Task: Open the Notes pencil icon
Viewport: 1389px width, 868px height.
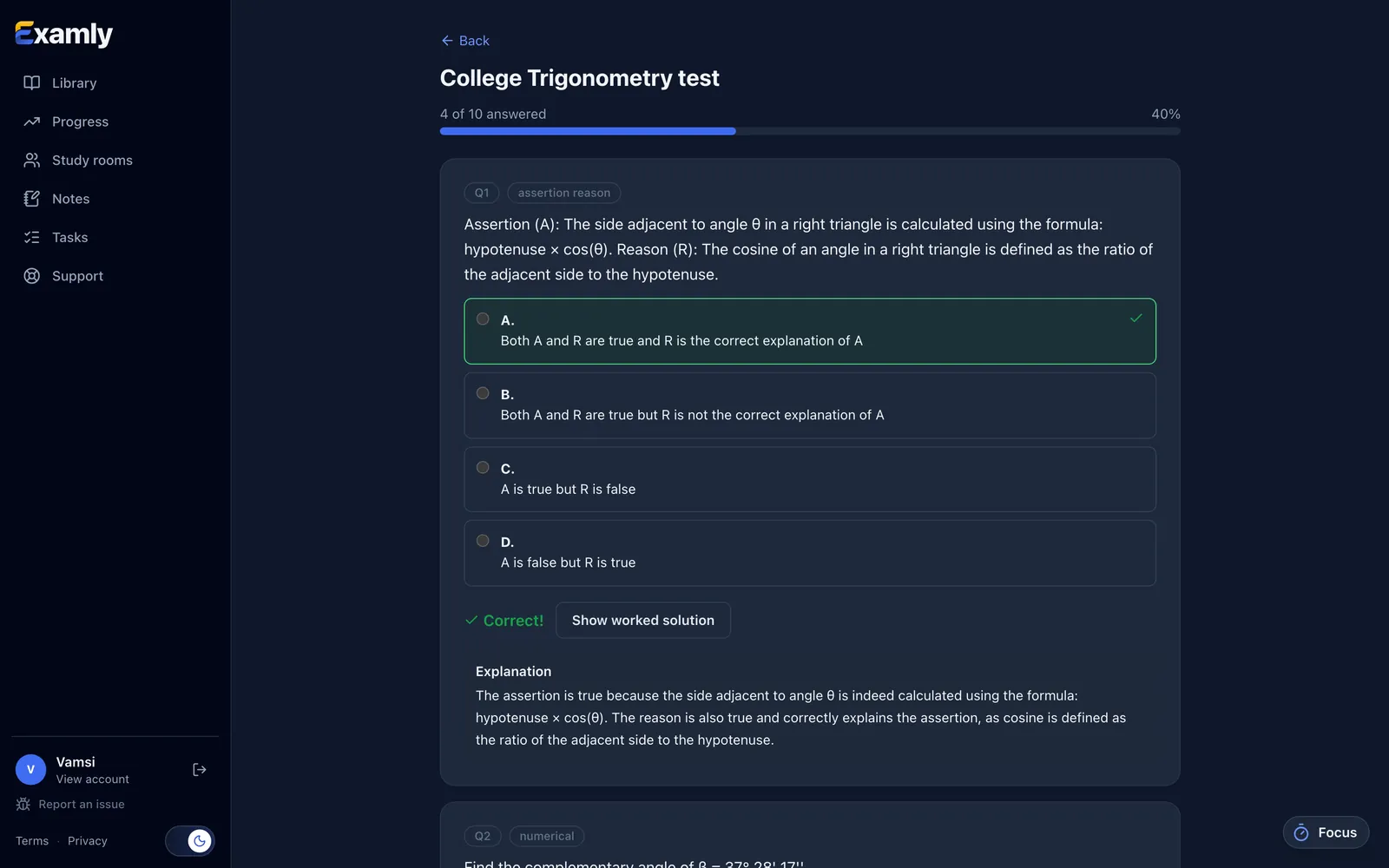Action: pyautogui.click(x=32, y=199)
